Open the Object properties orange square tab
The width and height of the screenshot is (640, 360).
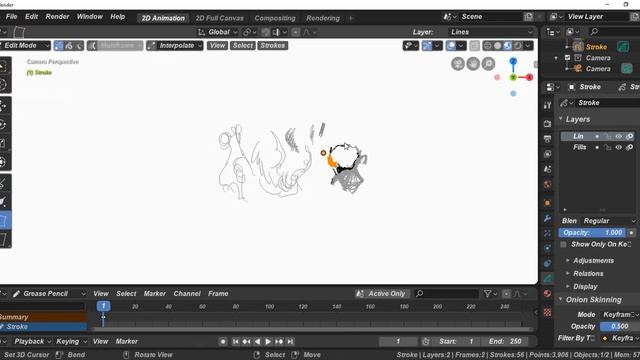547,203
